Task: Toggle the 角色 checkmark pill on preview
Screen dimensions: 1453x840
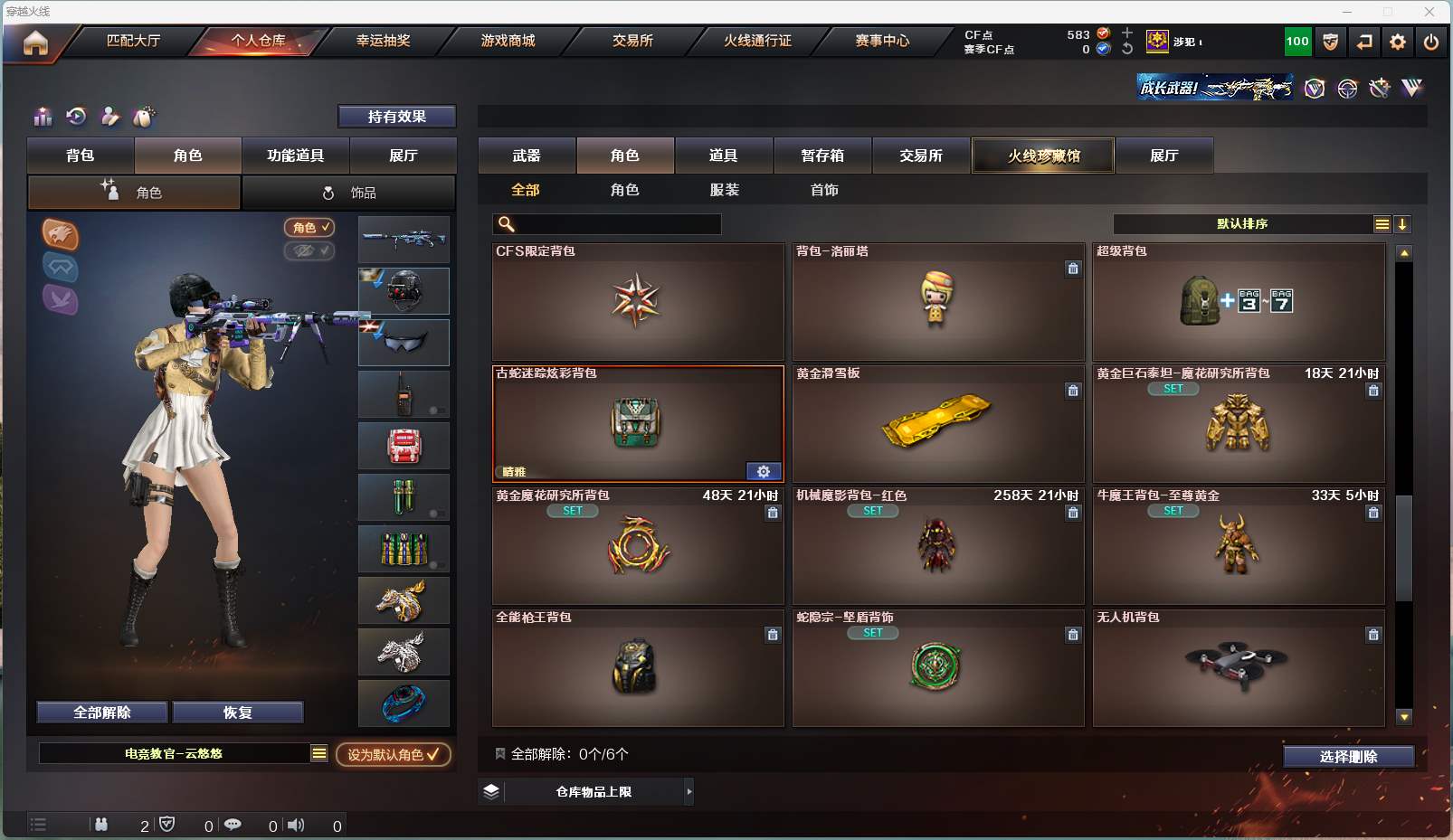Action: pos(309,228)
